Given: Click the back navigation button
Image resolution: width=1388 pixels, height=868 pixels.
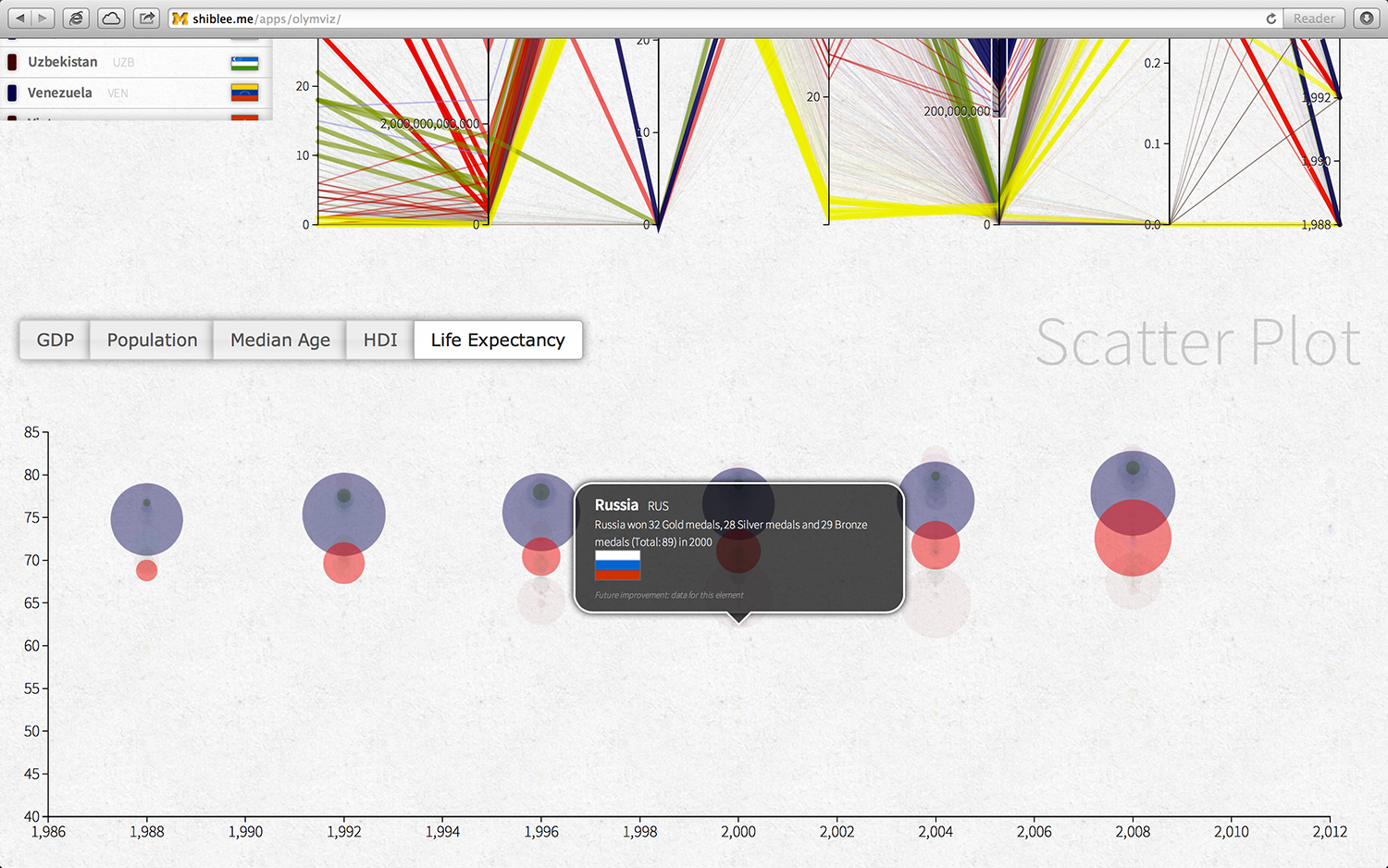Looking at the screenshot, I should click(20, 17).
